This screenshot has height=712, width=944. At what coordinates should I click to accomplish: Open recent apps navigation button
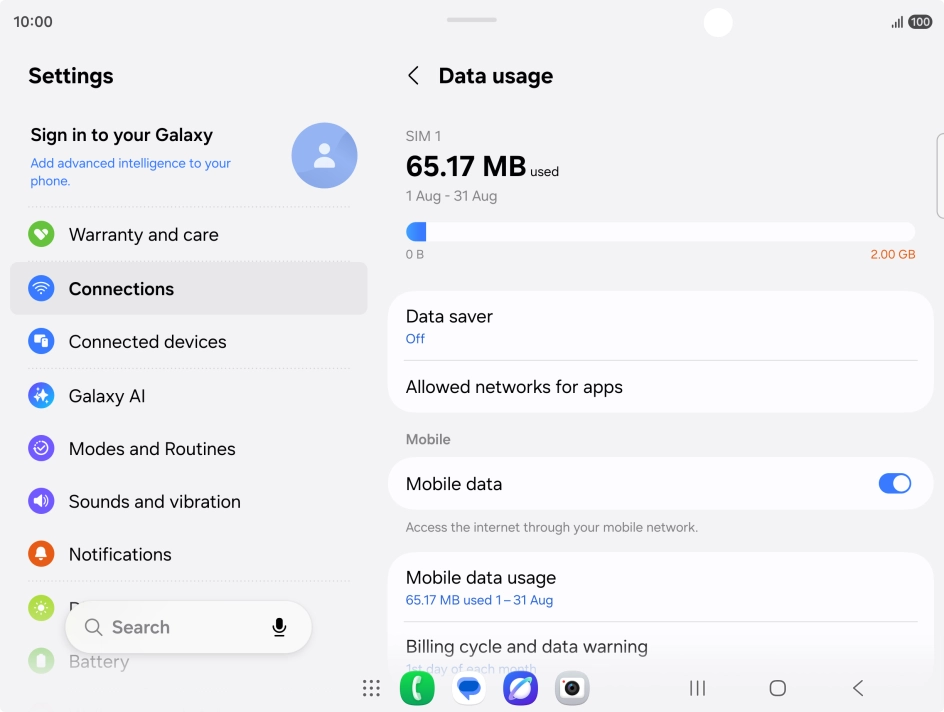[697, 688]
